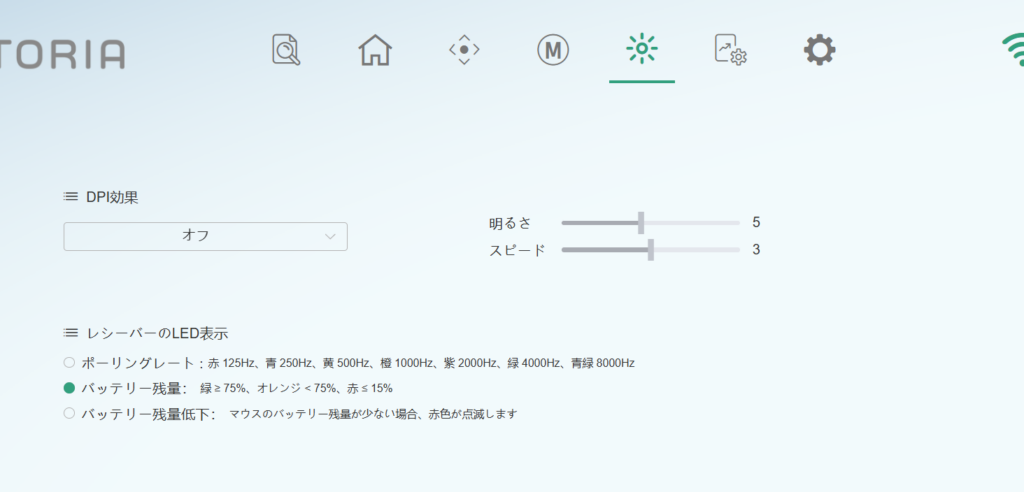Viewport: 1024px width, 492px height.
Task: Select the バッテリー残量低下 radio button
Action: click(69, 413)
